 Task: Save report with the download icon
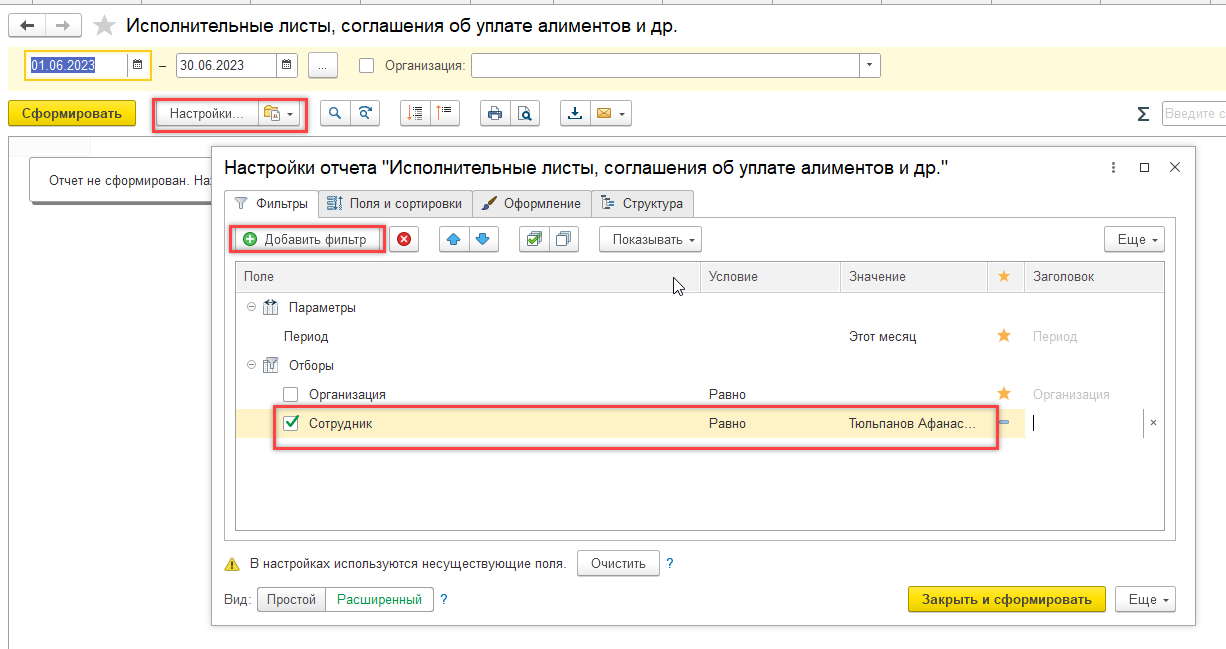point(575,113)
